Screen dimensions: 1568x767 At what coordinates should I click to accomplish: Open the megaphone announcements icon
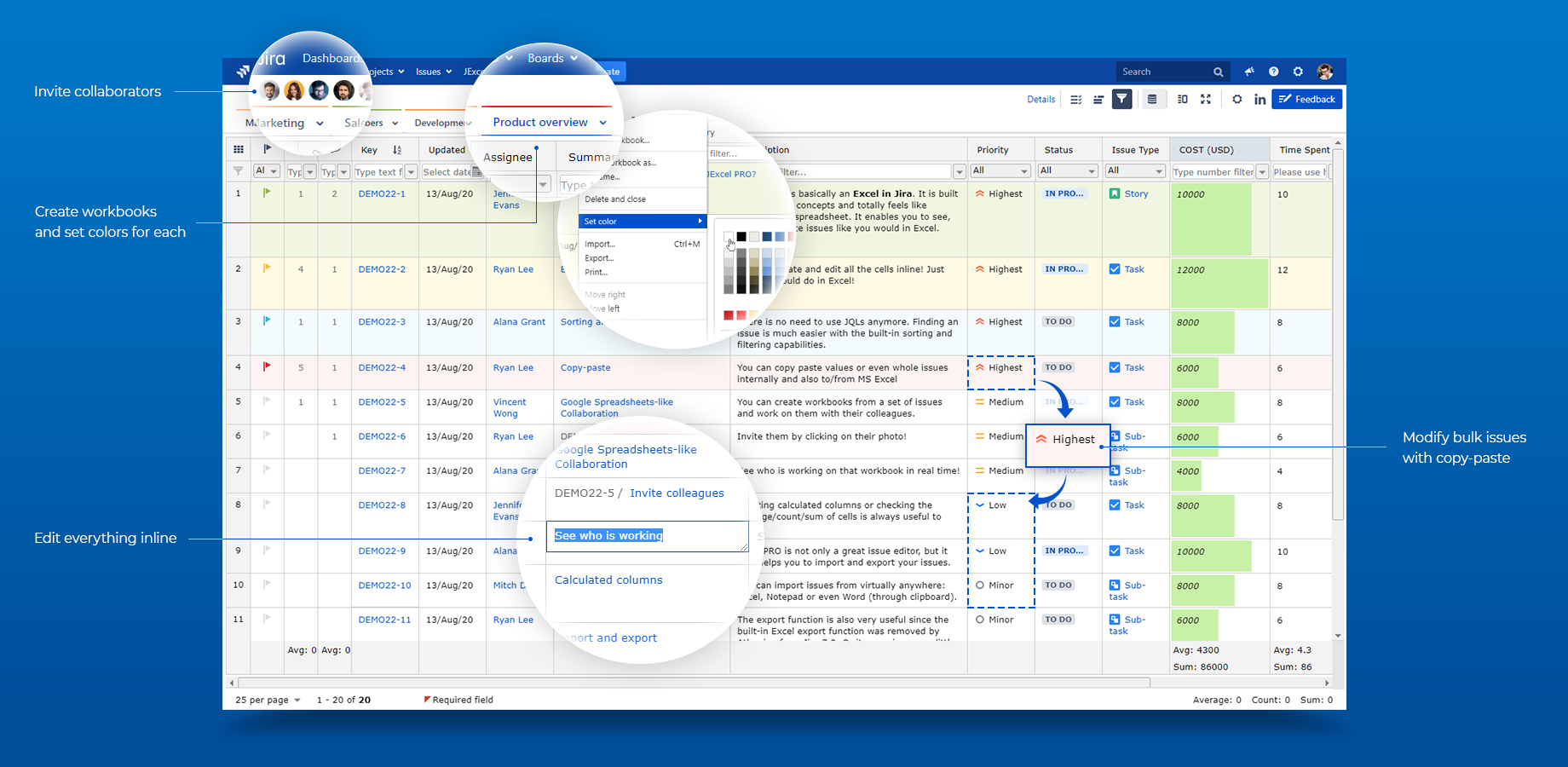1249,72
